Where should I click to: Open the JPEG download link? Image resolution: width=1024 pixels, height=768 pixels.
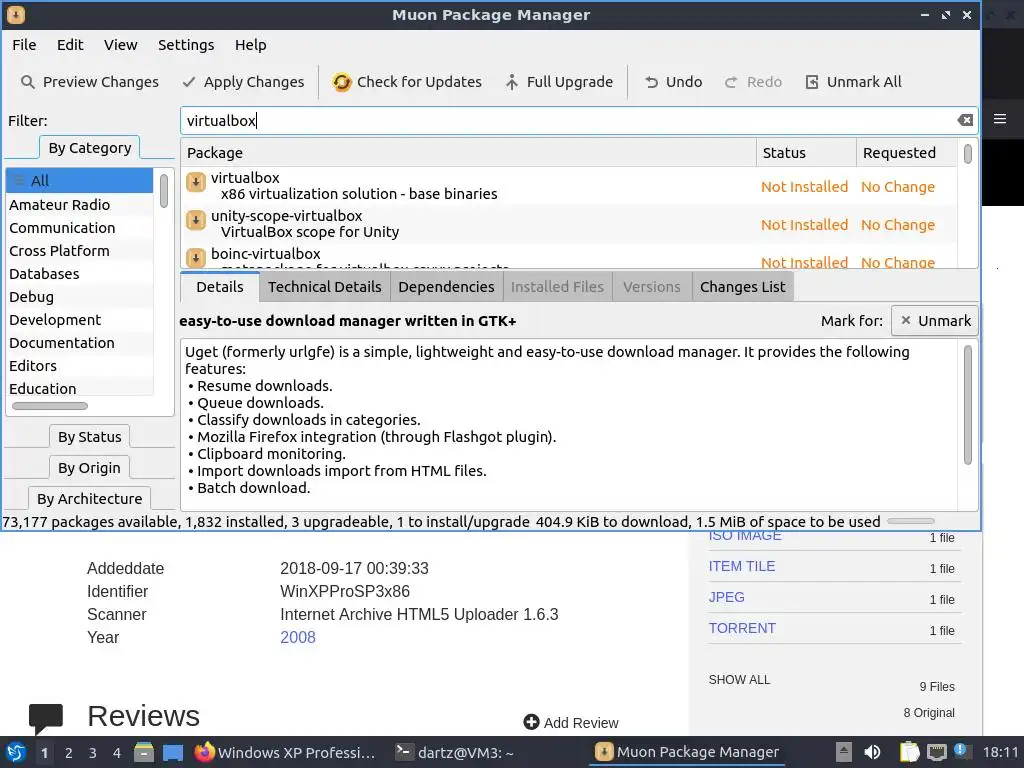(x=726, y=597)
